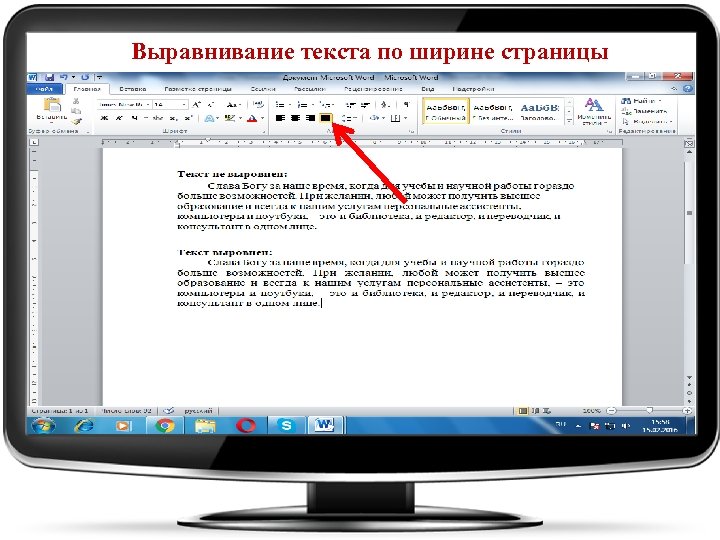720x540 pixels.
Task: Open the Разметка страницы tab
Action: coord(198,89)
